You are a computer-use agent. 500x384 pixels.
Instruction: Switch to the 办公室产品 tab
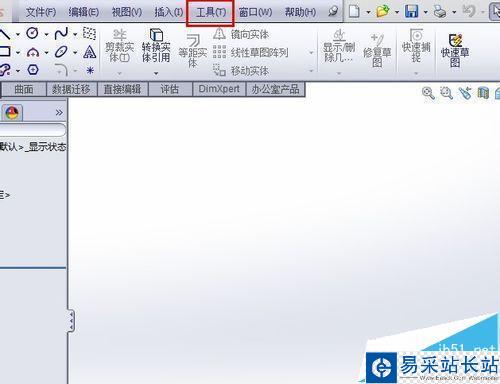point(275,89)
